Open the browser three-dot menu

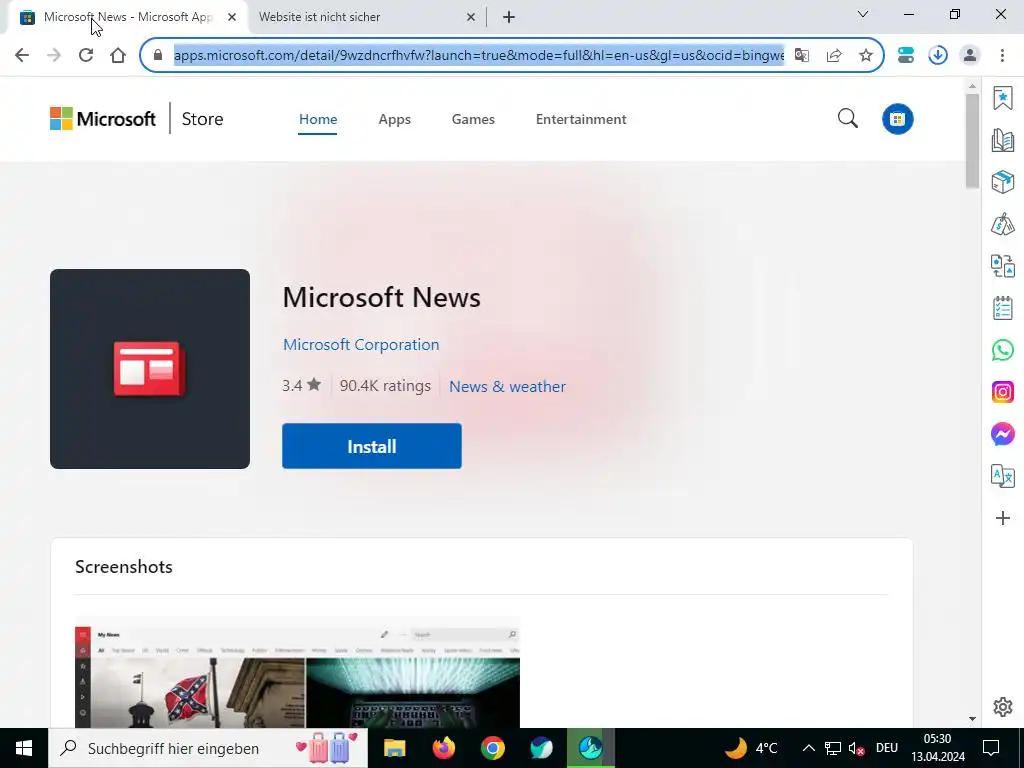[1002, 55]
